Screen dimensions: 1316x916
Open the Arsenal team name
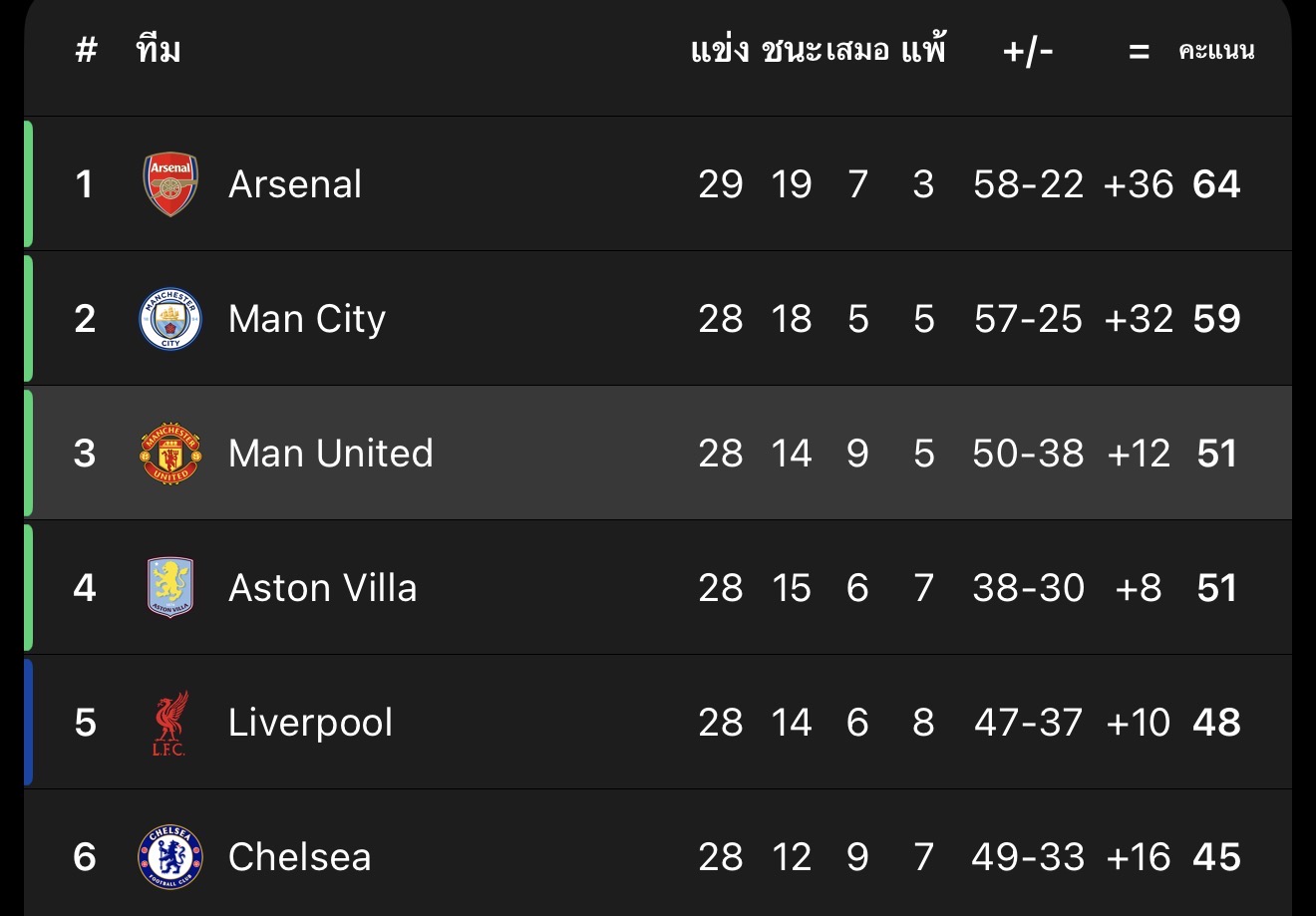pos(295,184)
